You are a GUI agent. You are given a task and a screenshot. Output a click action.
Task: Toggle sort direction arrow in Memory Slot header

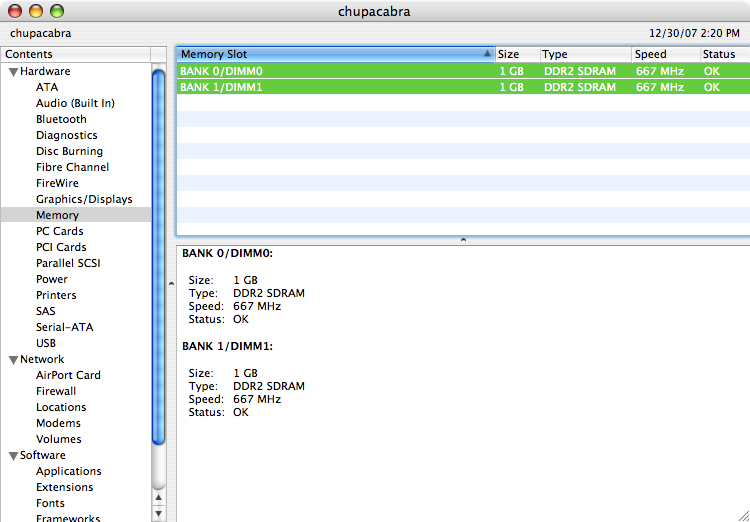487,54
